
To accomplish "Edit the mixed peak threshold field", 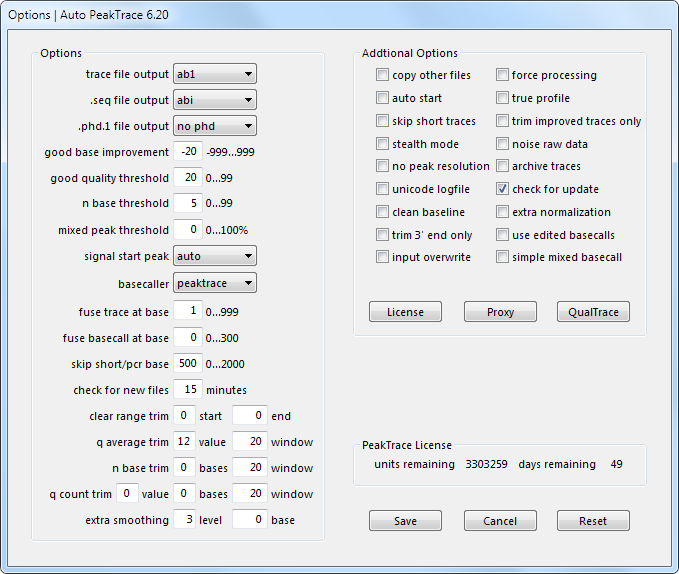I will pyautogui.click(x=188, y=229).
